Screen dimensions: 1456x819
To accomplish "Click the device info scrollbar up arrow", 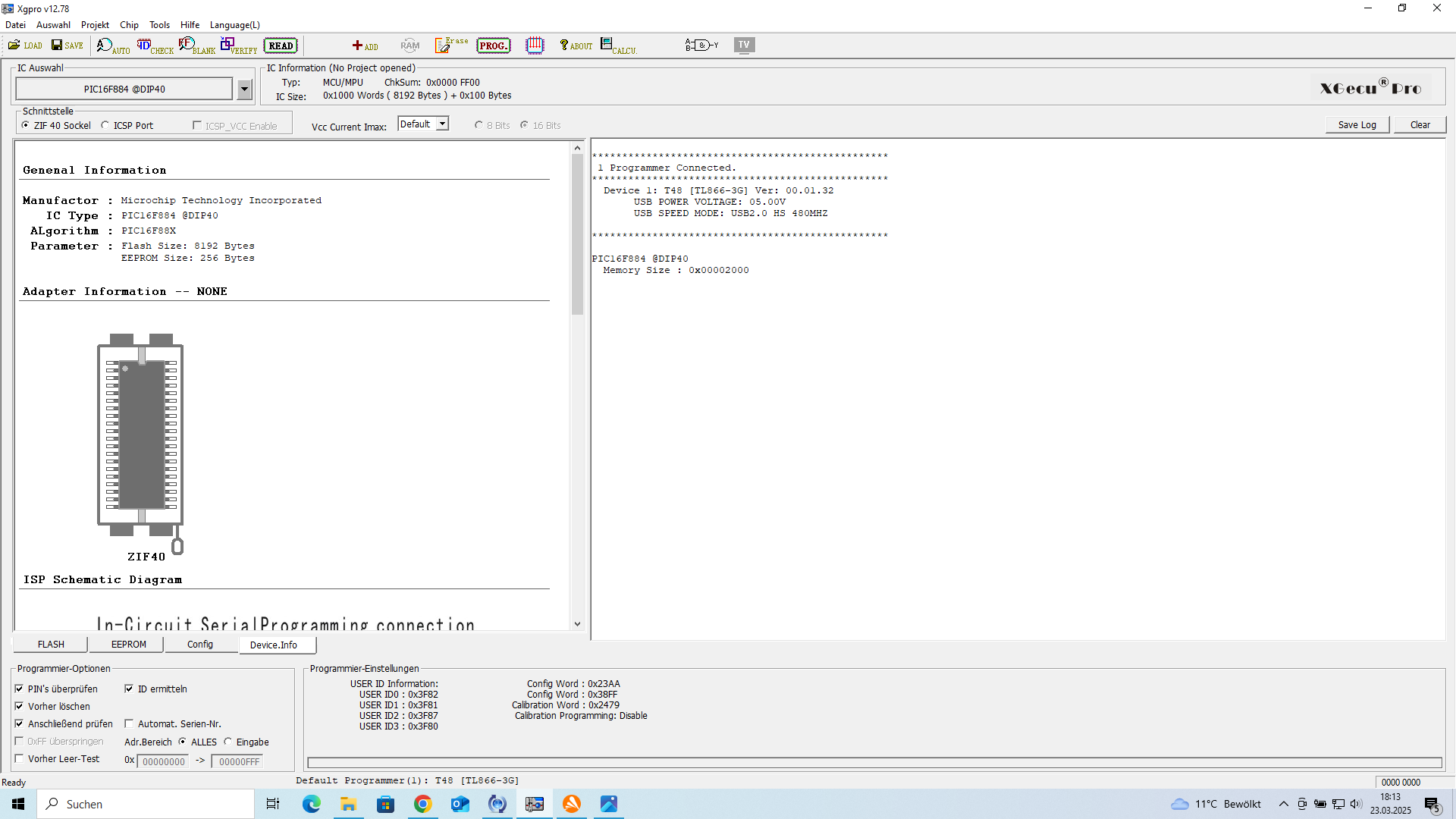I will click(578, 148).
